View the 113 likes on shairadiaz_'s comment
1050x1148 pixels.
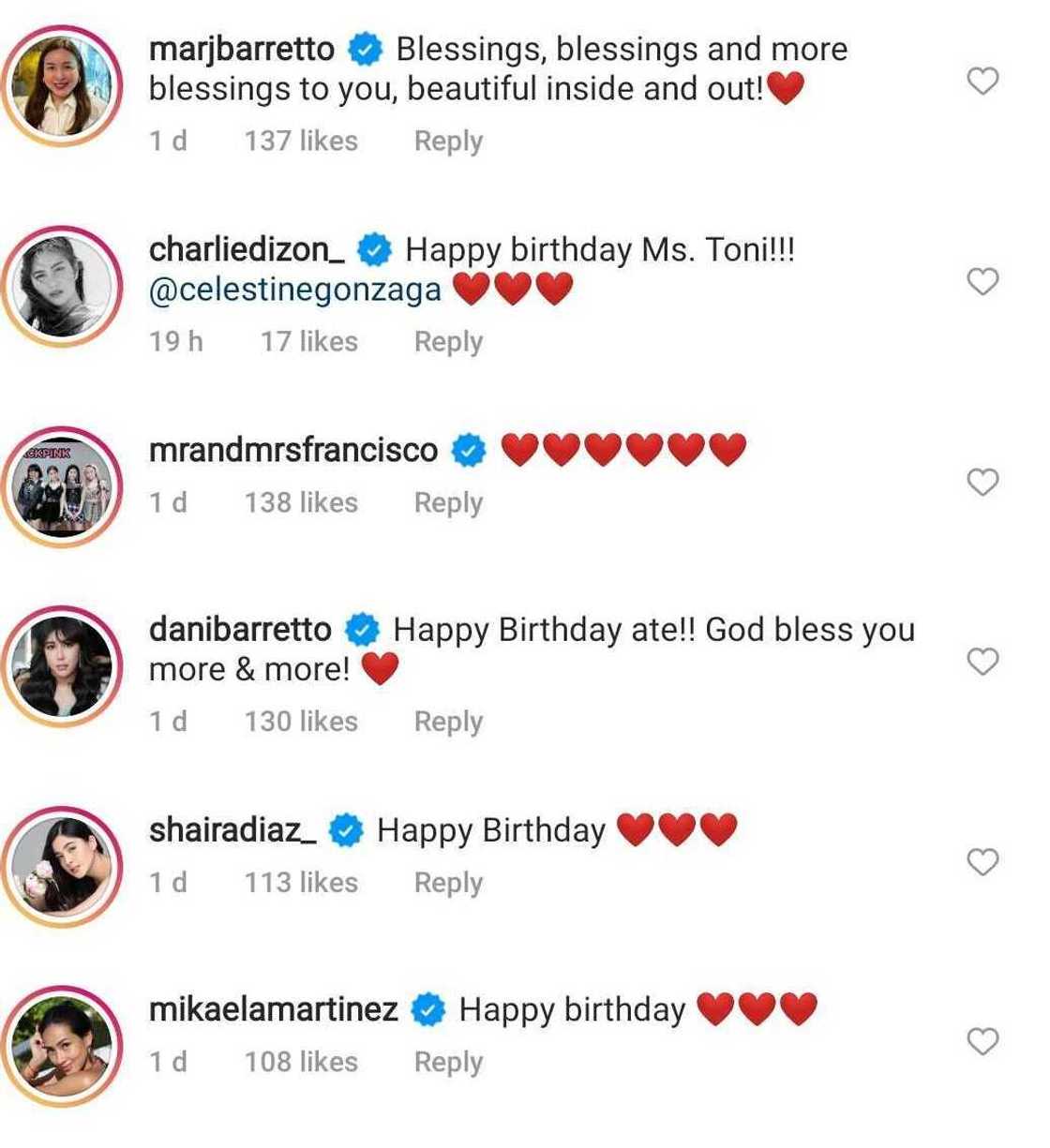pos(301,883)
